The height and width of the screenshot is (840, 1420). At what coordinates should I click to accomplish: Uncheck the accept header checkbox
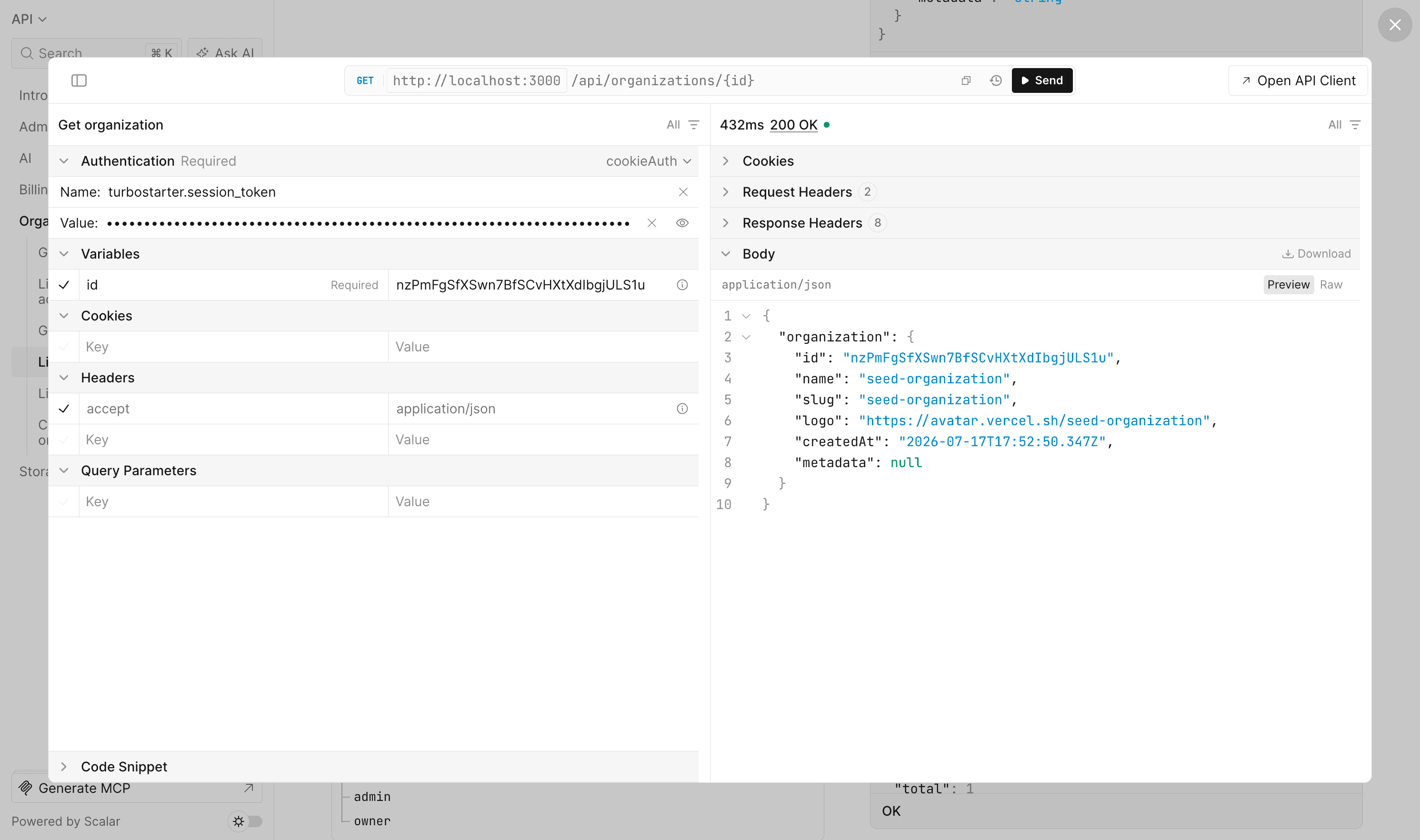point(64,409)
